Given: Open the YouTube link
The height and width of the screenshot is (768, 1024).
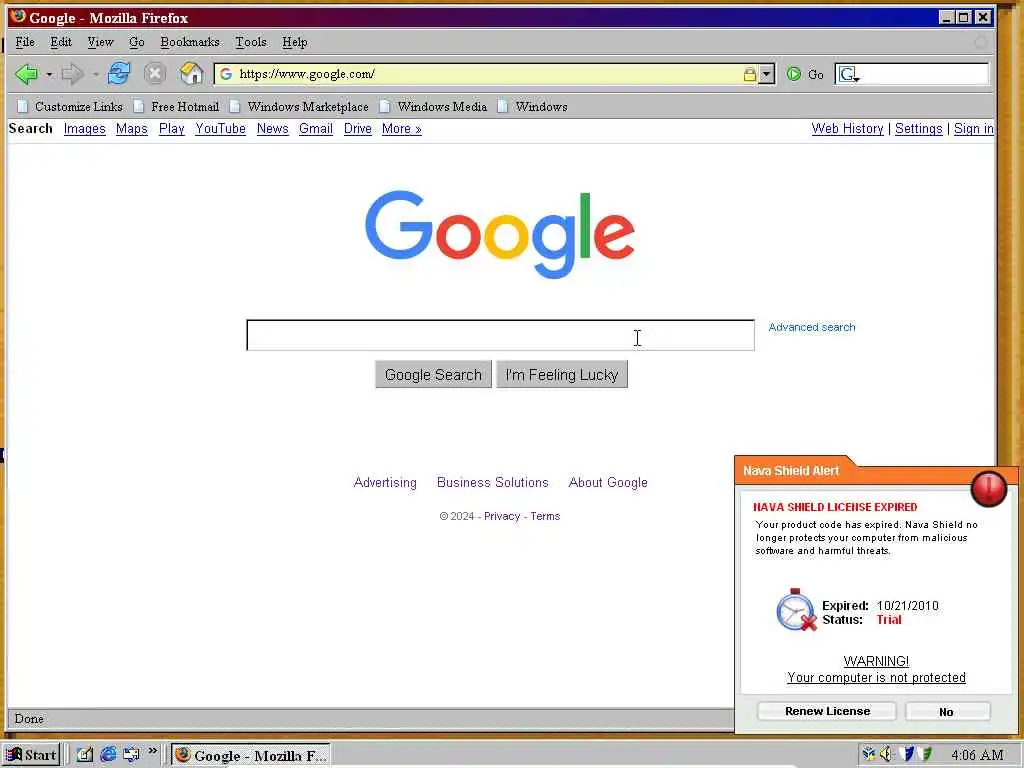Looking at the screenshot, I should (x=221, y=129).
